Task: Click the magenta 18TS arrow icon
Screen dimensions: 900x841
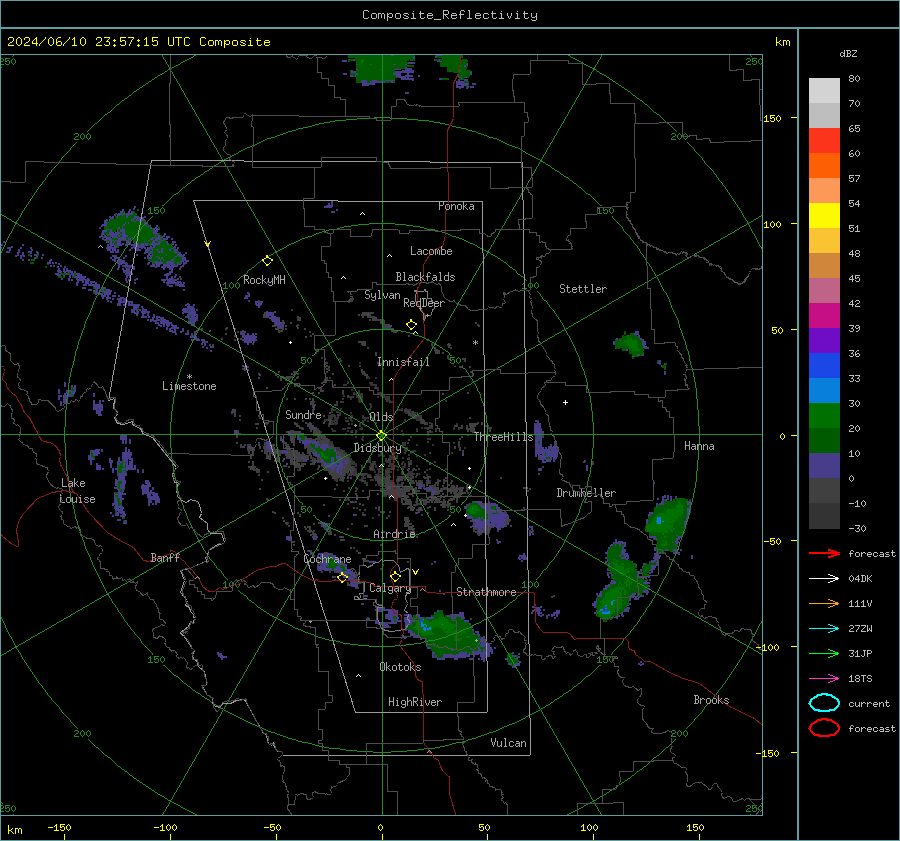Action: click(824, 679)
